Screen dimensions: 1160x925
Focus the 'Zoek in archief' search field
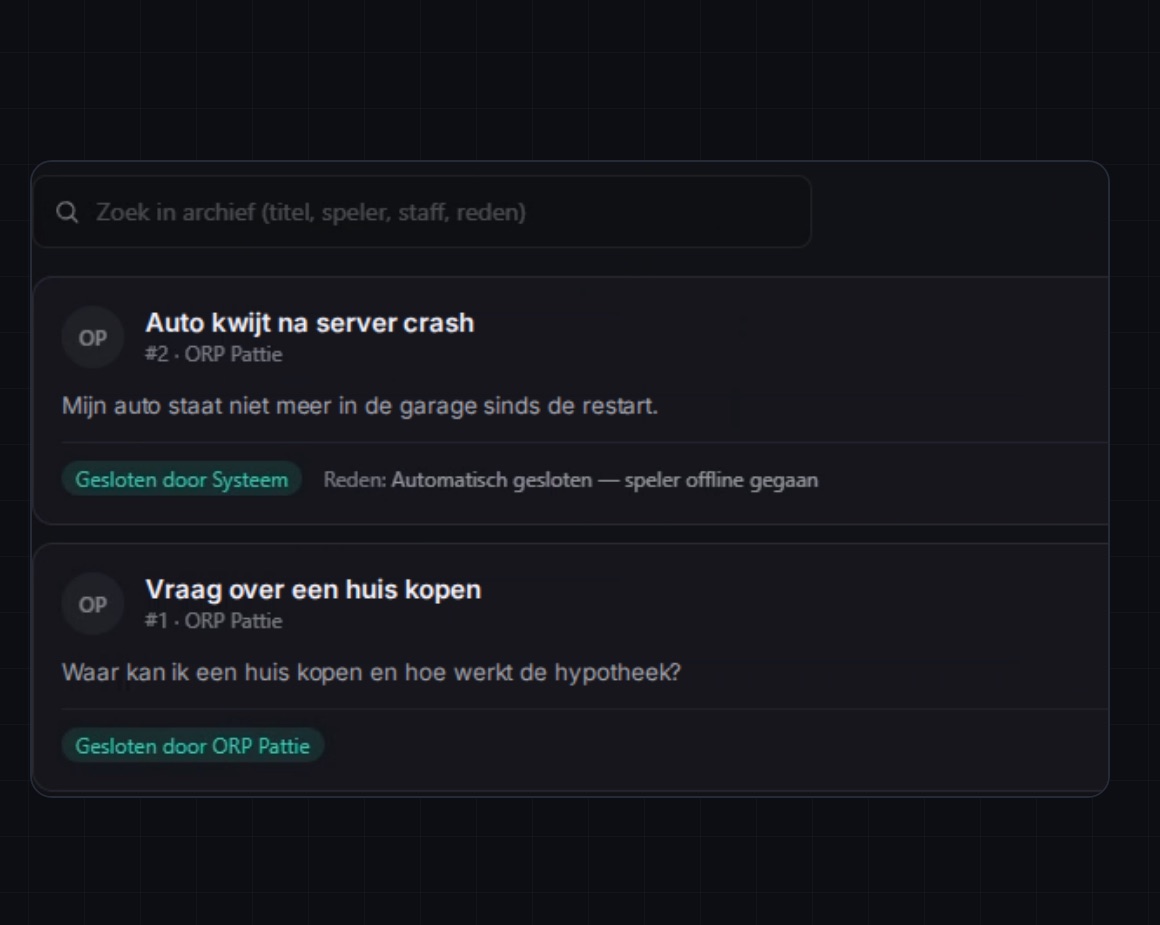coord(422,212)
